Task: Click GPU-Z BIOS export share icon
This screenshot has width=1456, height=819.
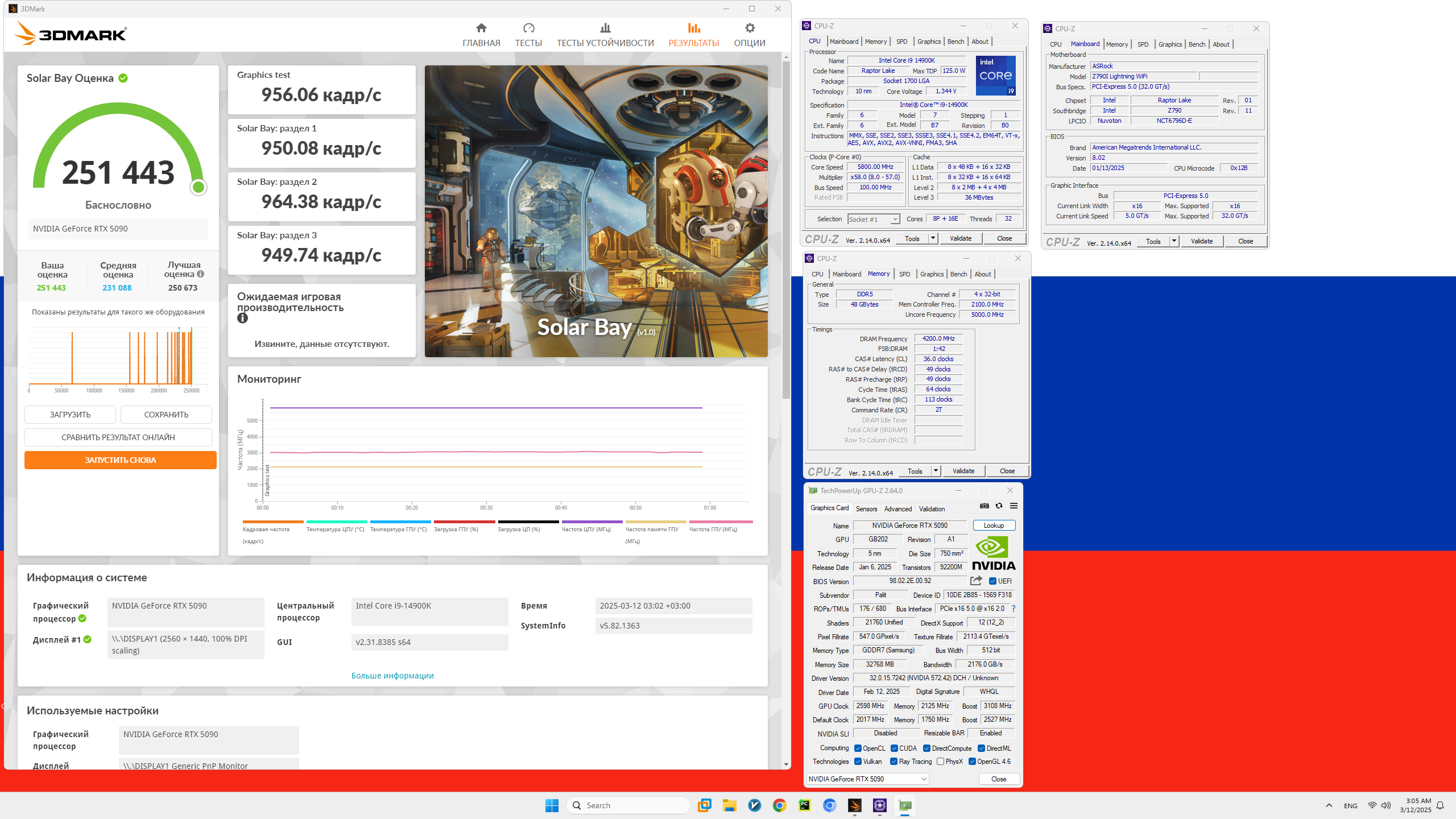Action: (x=976, y=581)
